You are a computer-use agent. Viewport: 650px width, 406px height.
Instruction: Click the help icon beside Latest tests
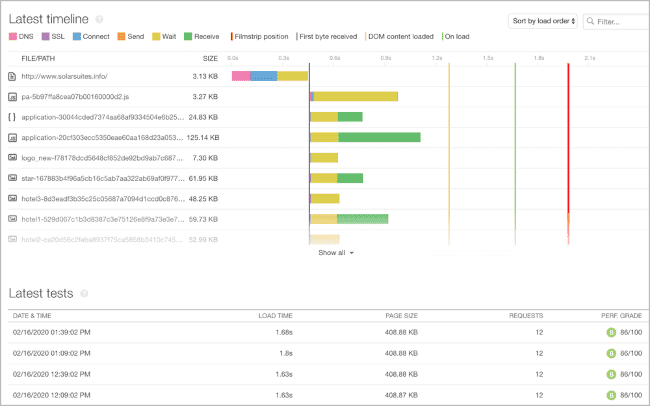coord(84,293)
